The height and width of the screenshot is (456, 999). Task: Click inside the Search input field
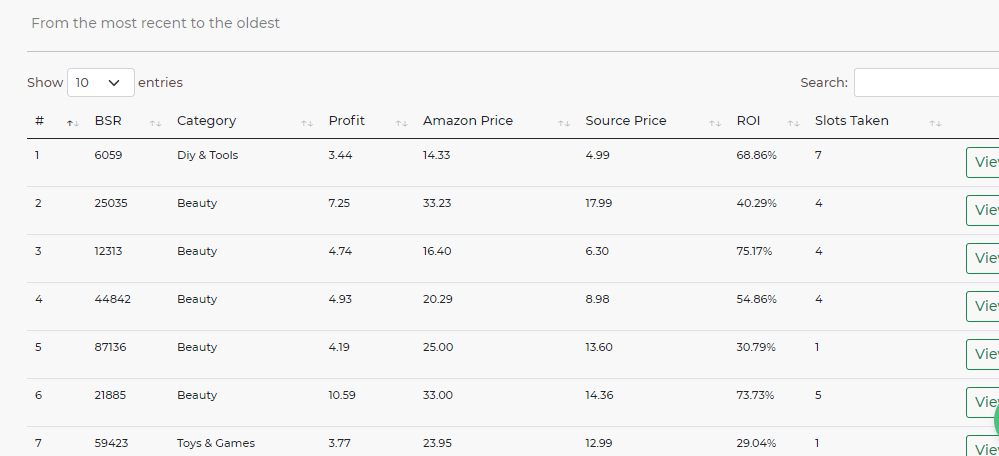click(926, 83)
